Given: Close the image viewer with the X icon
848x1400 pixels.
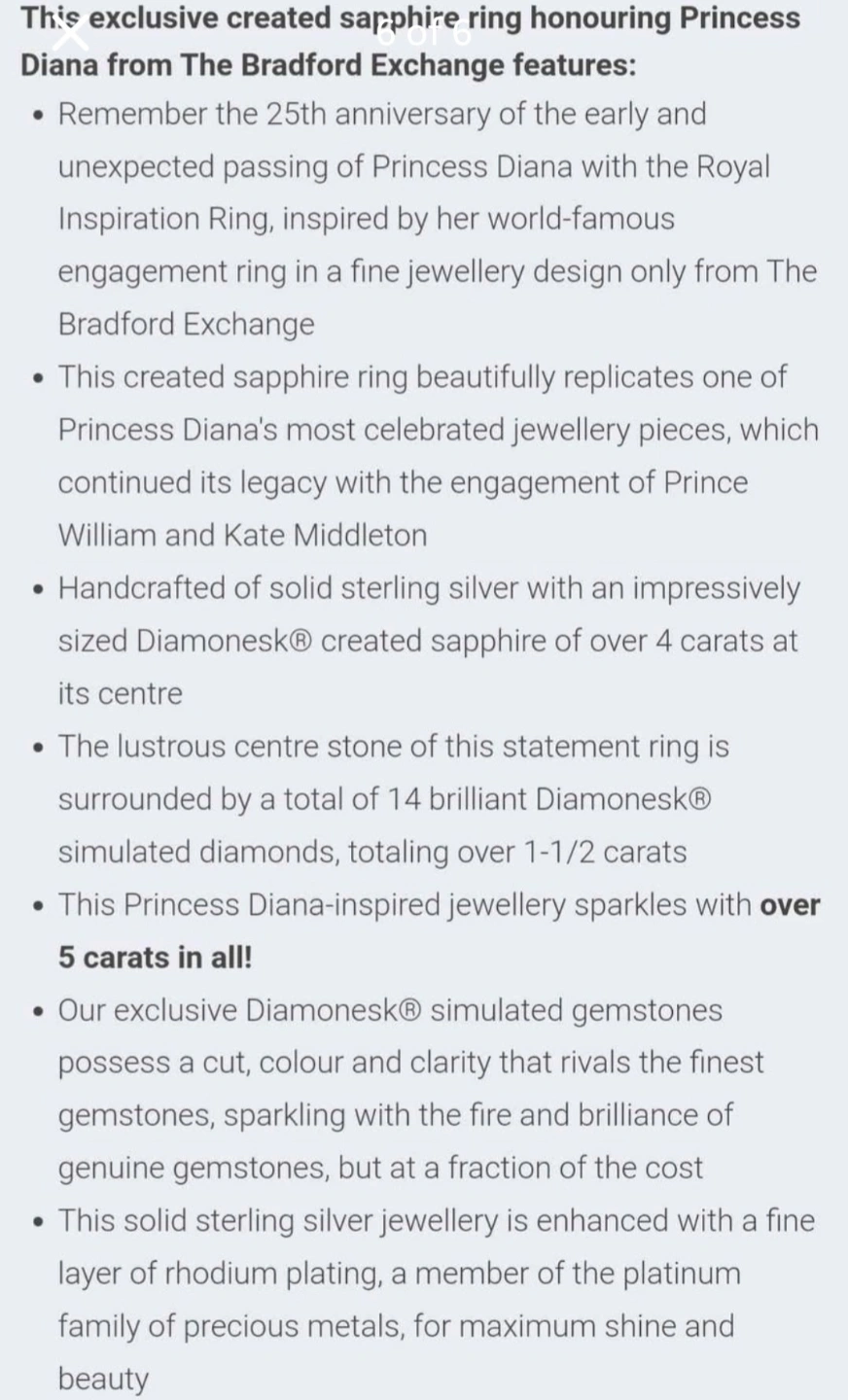Looking at the screenshot, I should pyautogui.click(x=70, y=35).
